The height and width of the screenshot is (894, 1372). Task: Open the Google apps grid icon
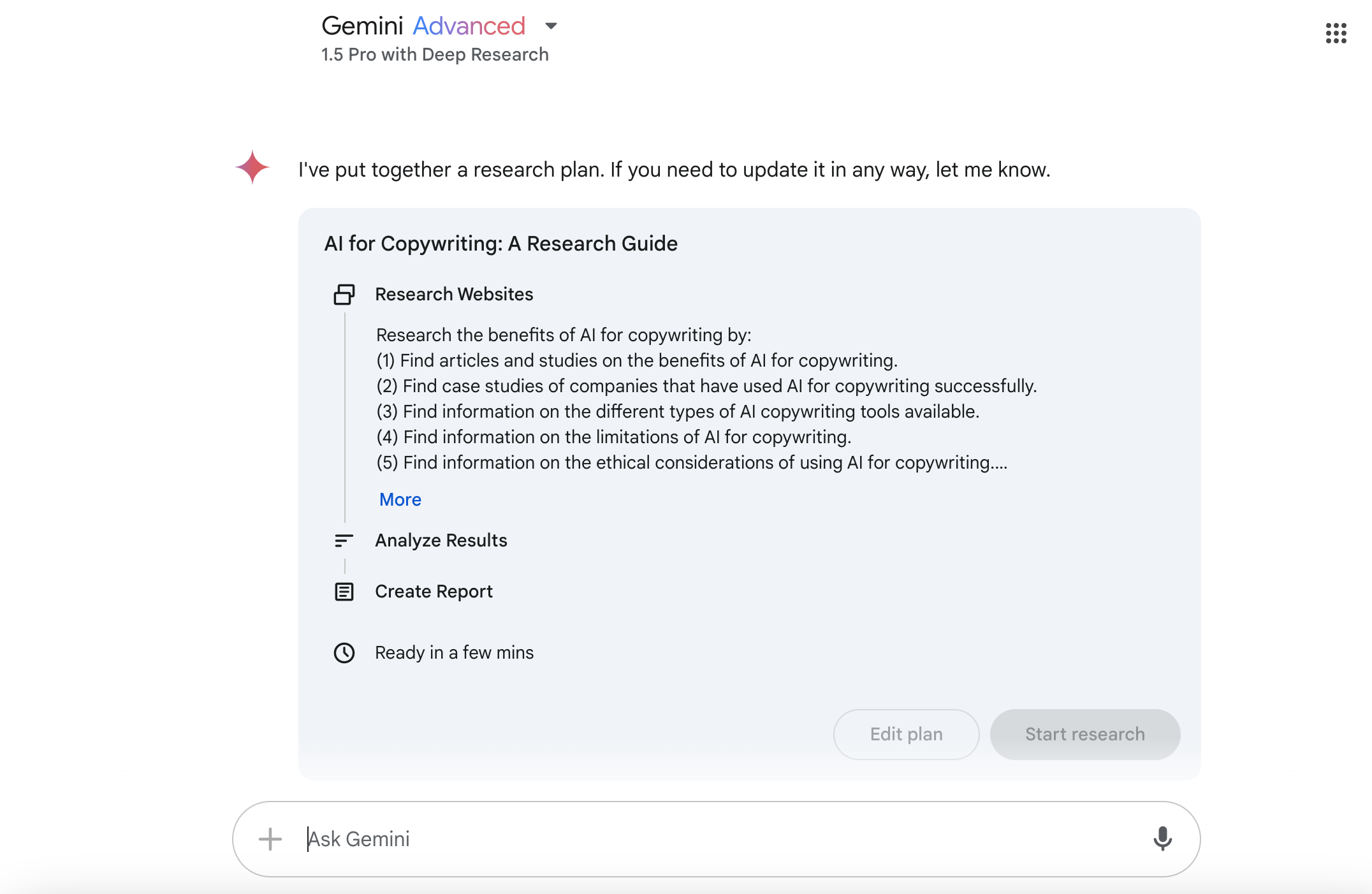click(1336, 33)
